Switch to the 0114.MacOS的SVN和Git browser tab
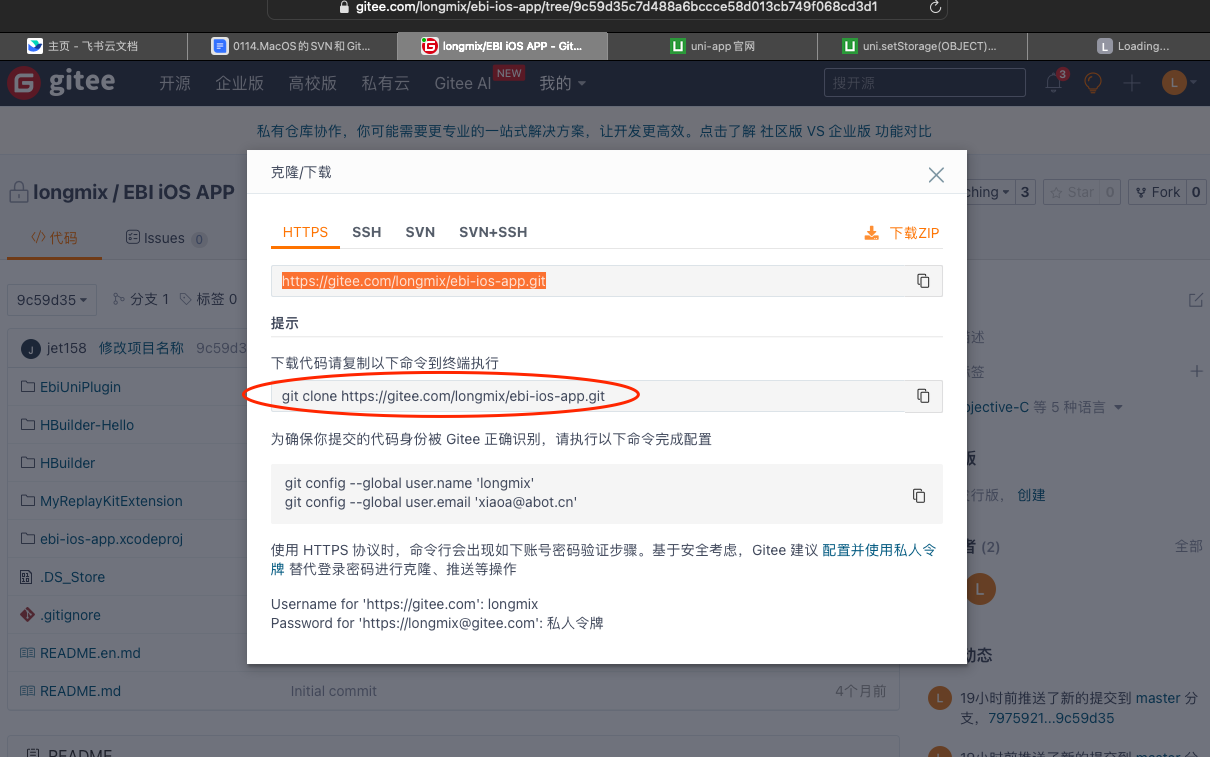 click(291, 46)
